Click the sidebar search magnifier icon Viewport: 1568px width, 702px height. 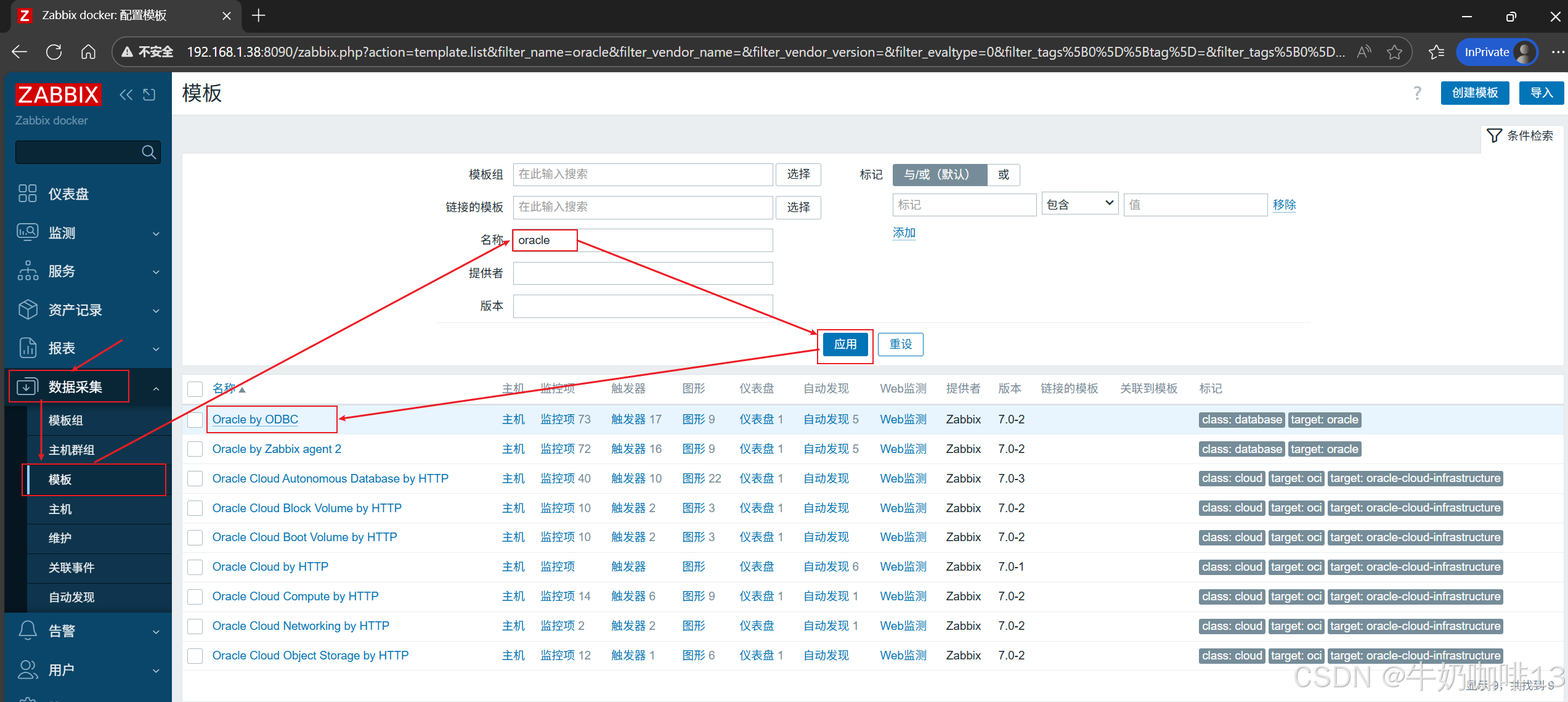click(148, 152)
